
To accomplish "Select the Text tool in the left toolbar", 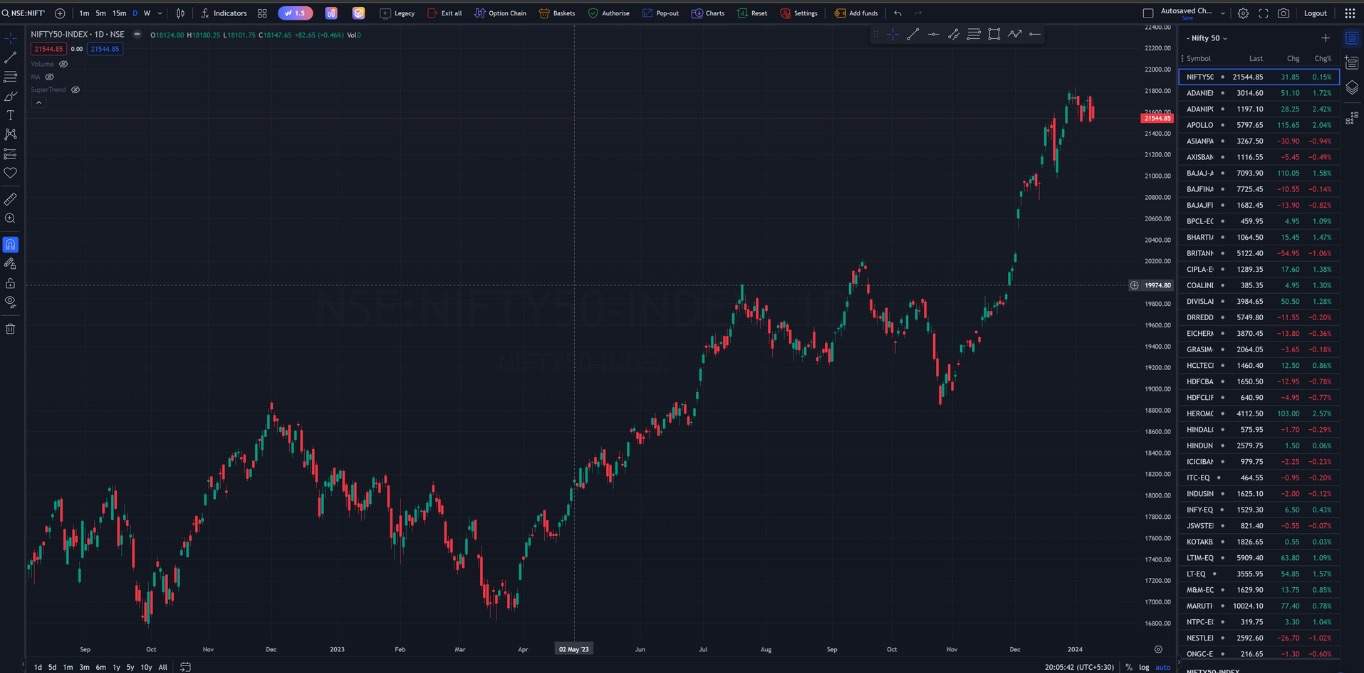I will (11, 115).
